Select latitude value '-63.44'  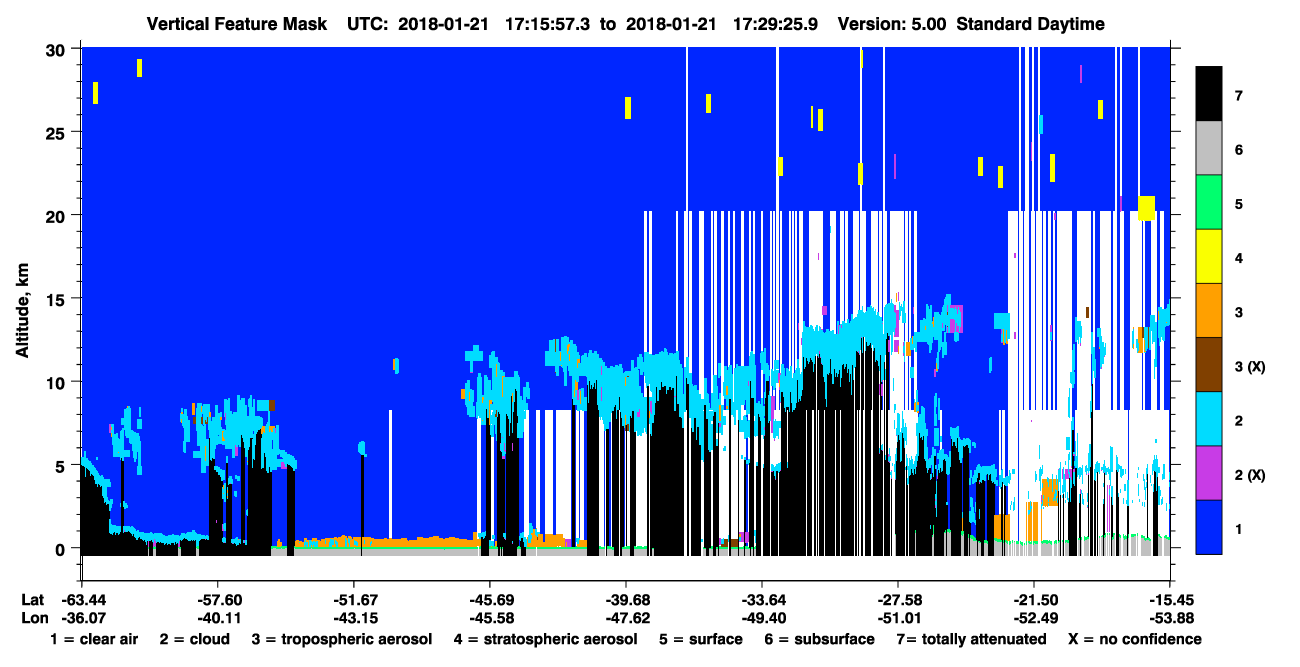tap(83, 599)
